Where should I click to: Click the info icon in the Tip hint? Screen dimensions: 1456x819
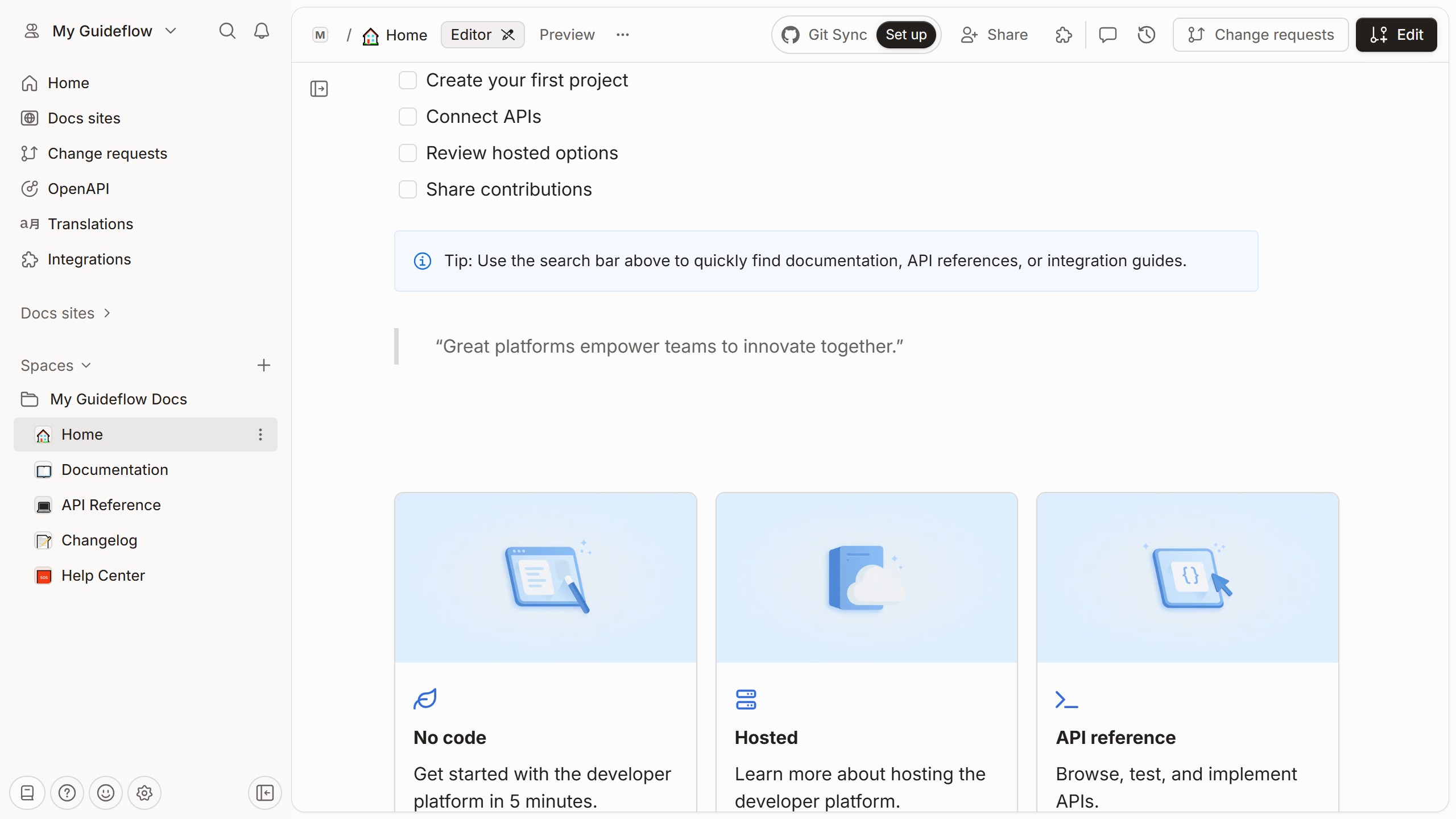[x=422, y=261]
